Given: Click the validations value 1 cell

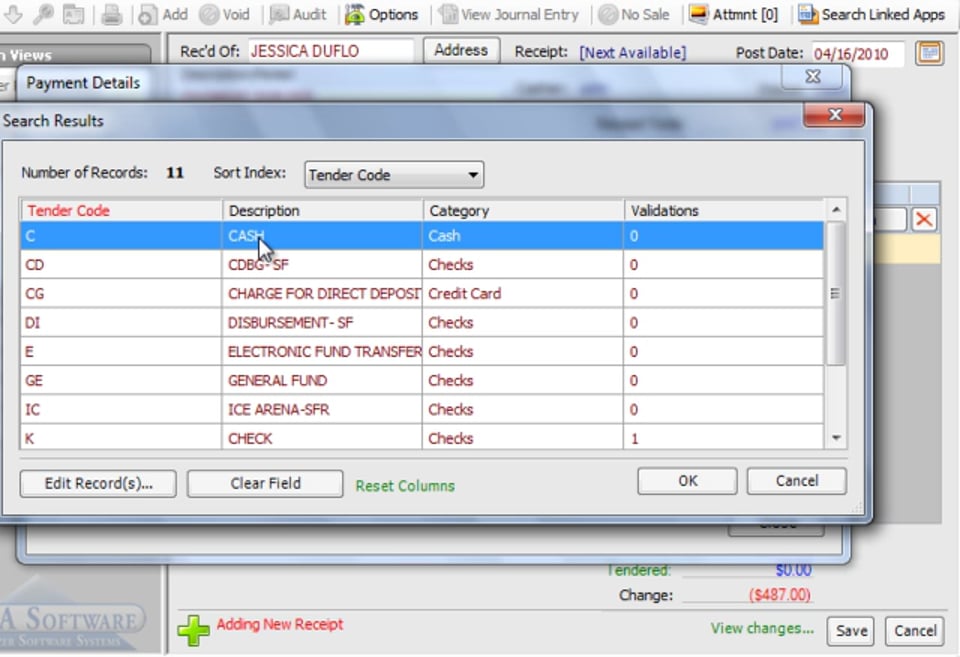Looking at the screenshot, I should pyautogui.click(x=724, y=438).
